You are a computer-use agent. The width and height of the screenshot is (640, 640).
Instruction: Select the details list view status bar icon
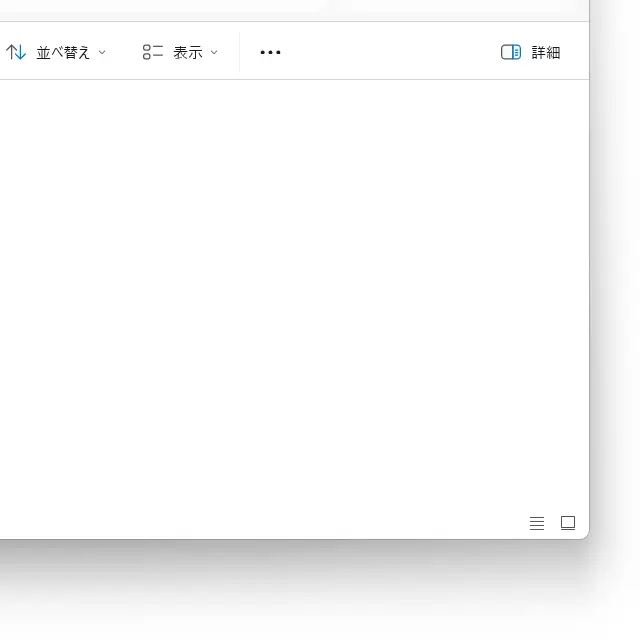537,523
